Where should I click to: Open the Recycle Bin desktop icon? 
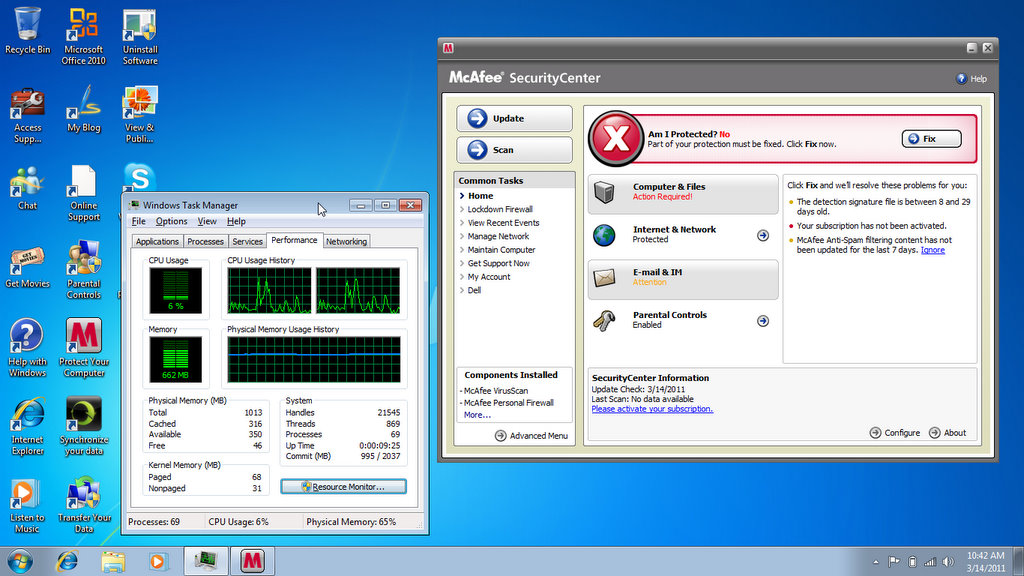(x=27, y=31)
